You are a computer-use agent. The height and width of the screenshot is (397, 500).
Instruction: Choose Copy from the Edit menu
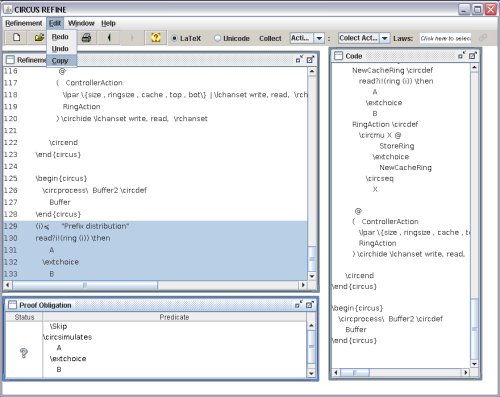click(x=62, y=61)
